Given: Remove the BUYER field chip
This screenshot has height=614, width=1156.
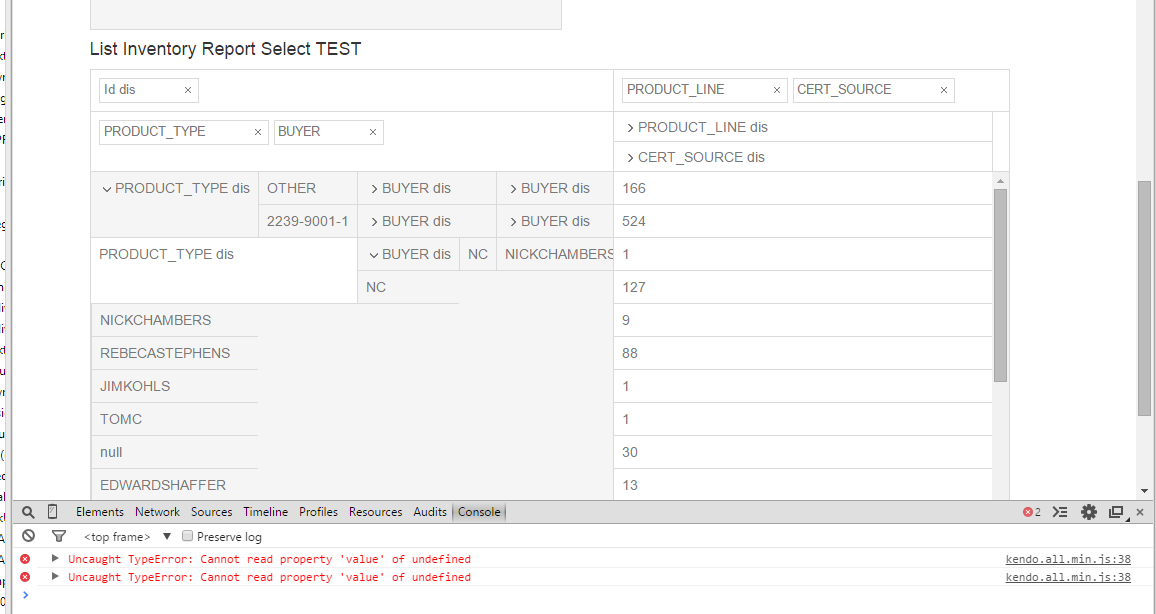Looking at the screenshot, I should pyautogui.click(x=373, y=132).
